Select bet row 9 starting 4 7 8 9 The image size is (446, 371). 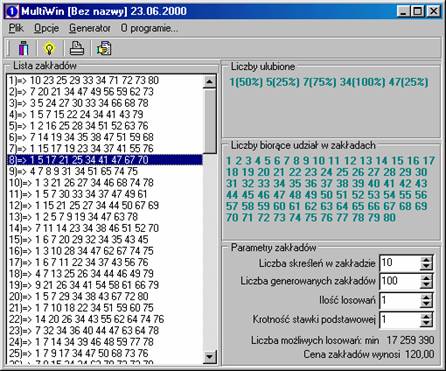[105, 171]
